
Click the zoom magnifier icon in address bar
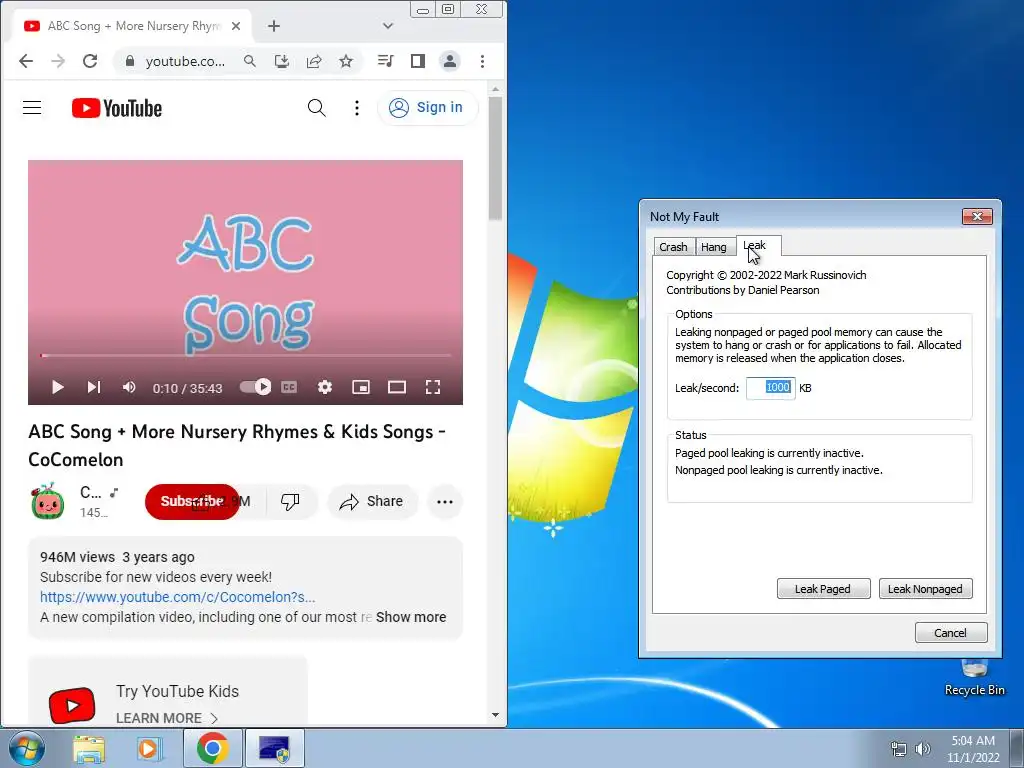click(249, 61)
